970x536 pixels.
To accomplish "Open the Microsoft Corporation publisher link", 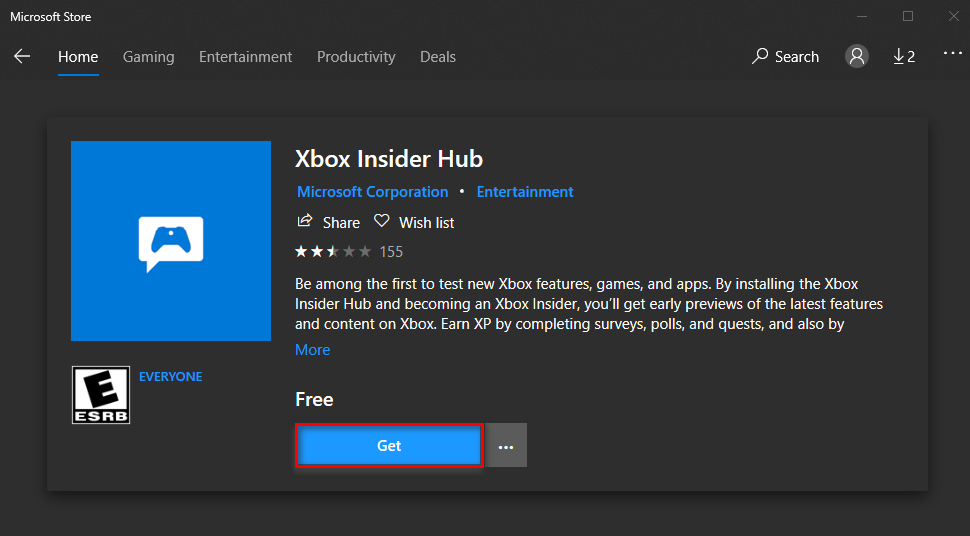I will pyautogui.click(x=372, y=192).
